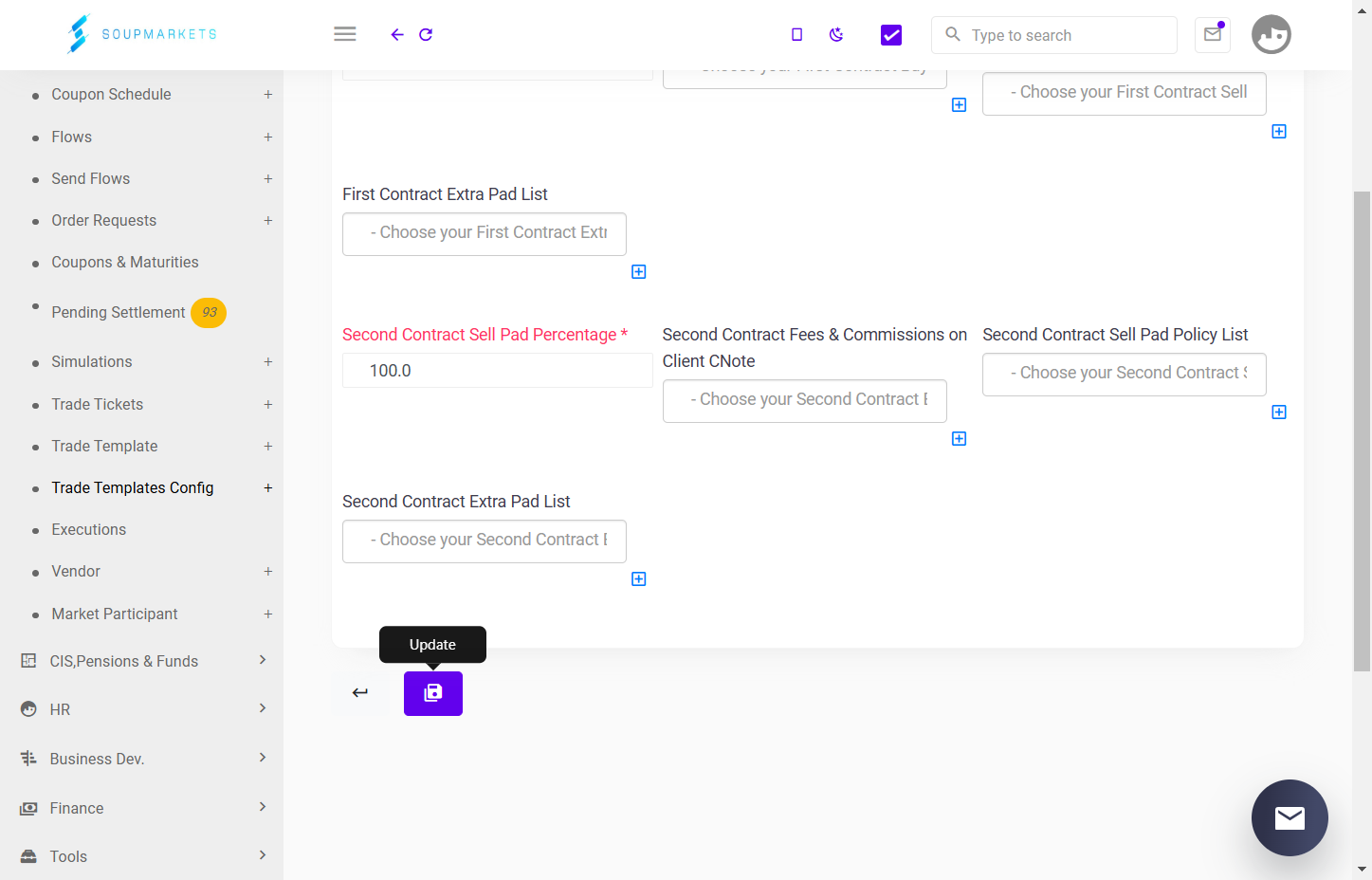Image resolution: width=1372 pixels, height=880 pixels.
Task: Click the Soupmarkets logo
Action: click(x=142, y=34)
